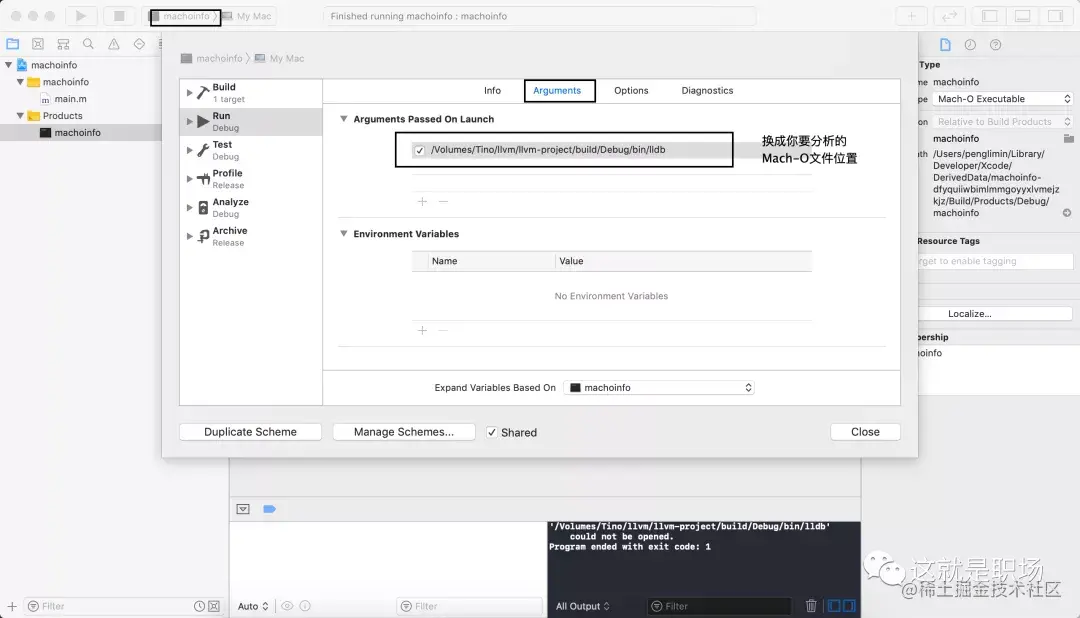Viewport: 1080px width, 618px height.
Task: Expand the Run scheme action
Action: point(189,121)
